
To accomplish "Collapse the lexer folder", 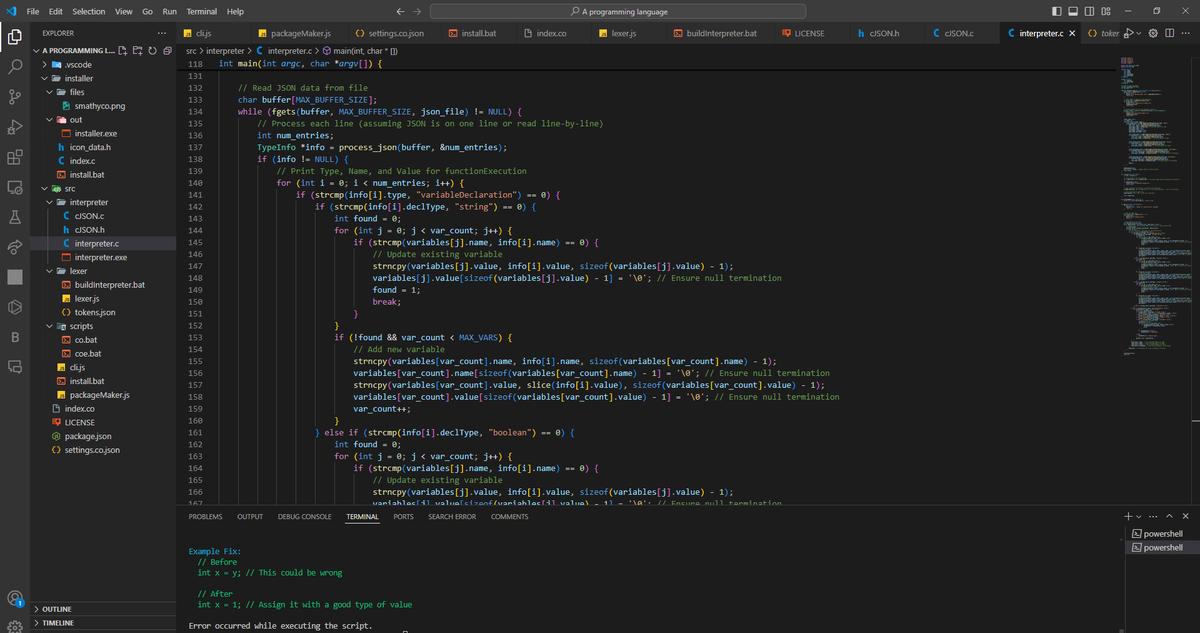I will (x=105, y=271).
